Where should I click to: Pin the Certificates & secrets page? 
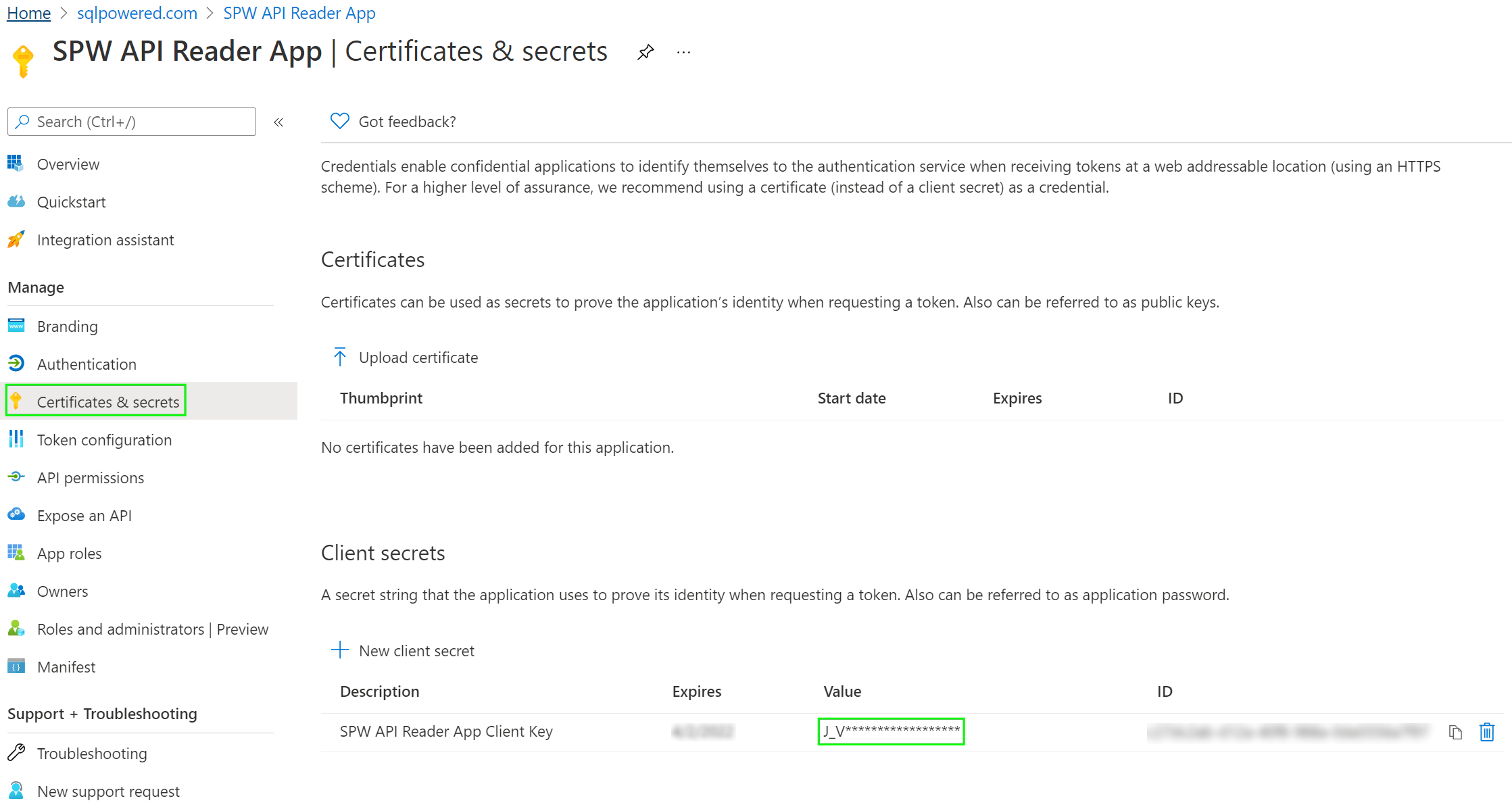click(645, 51)
